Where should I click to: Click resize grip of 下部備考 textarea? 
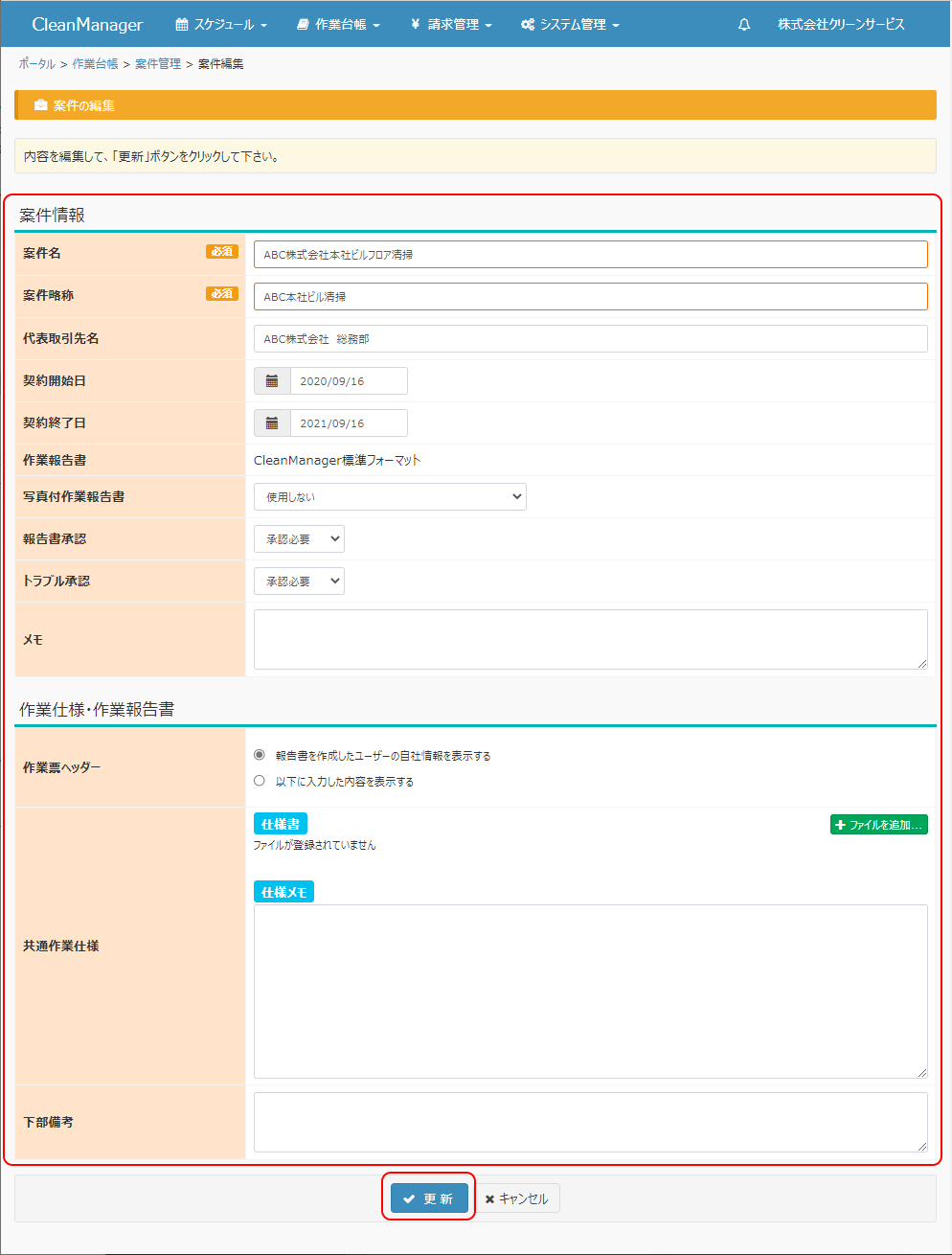click(921, 1146)
